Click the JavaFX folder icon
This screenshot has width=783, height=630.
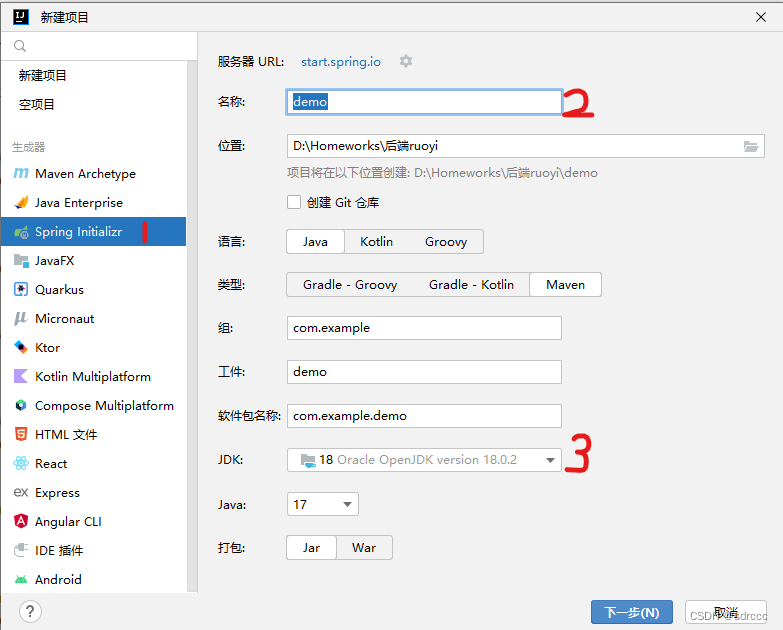pyautogui.click(x=21, y=260)
